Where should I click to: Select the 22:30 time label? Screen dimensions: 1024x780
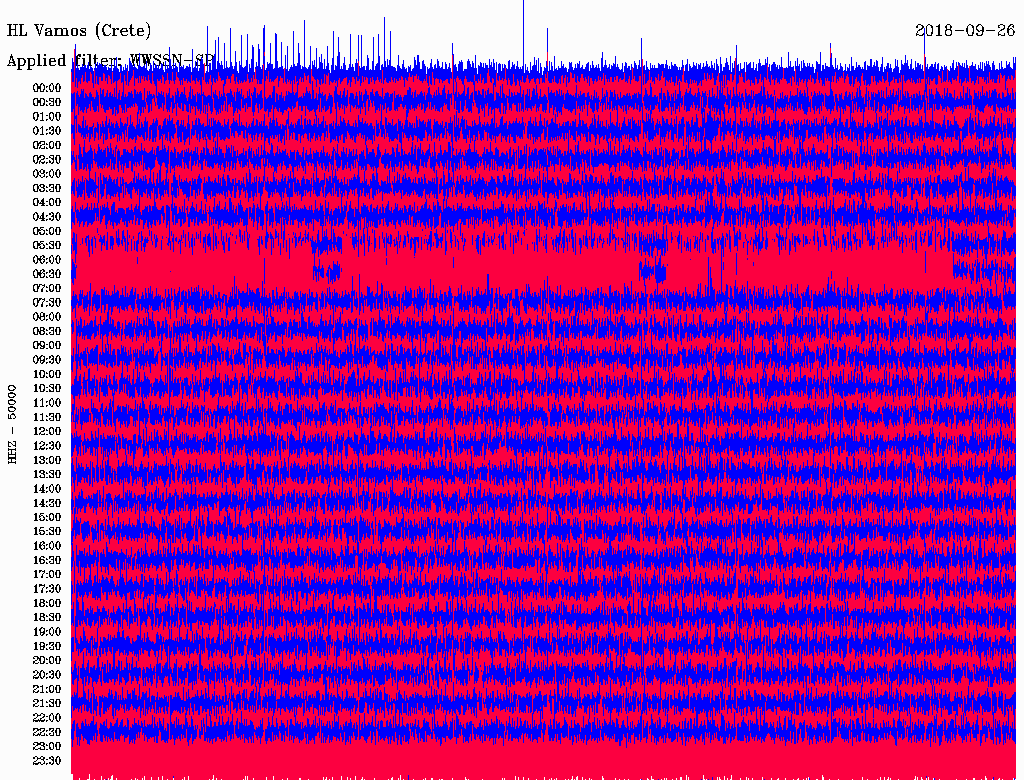click(47, 732)
